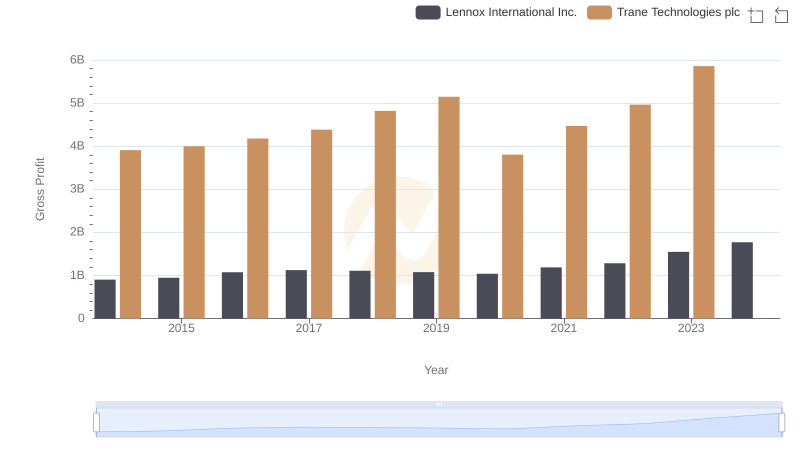Grab the left handle of the zoom slider
Screen dimensions: 800x461
pos(96,423)
